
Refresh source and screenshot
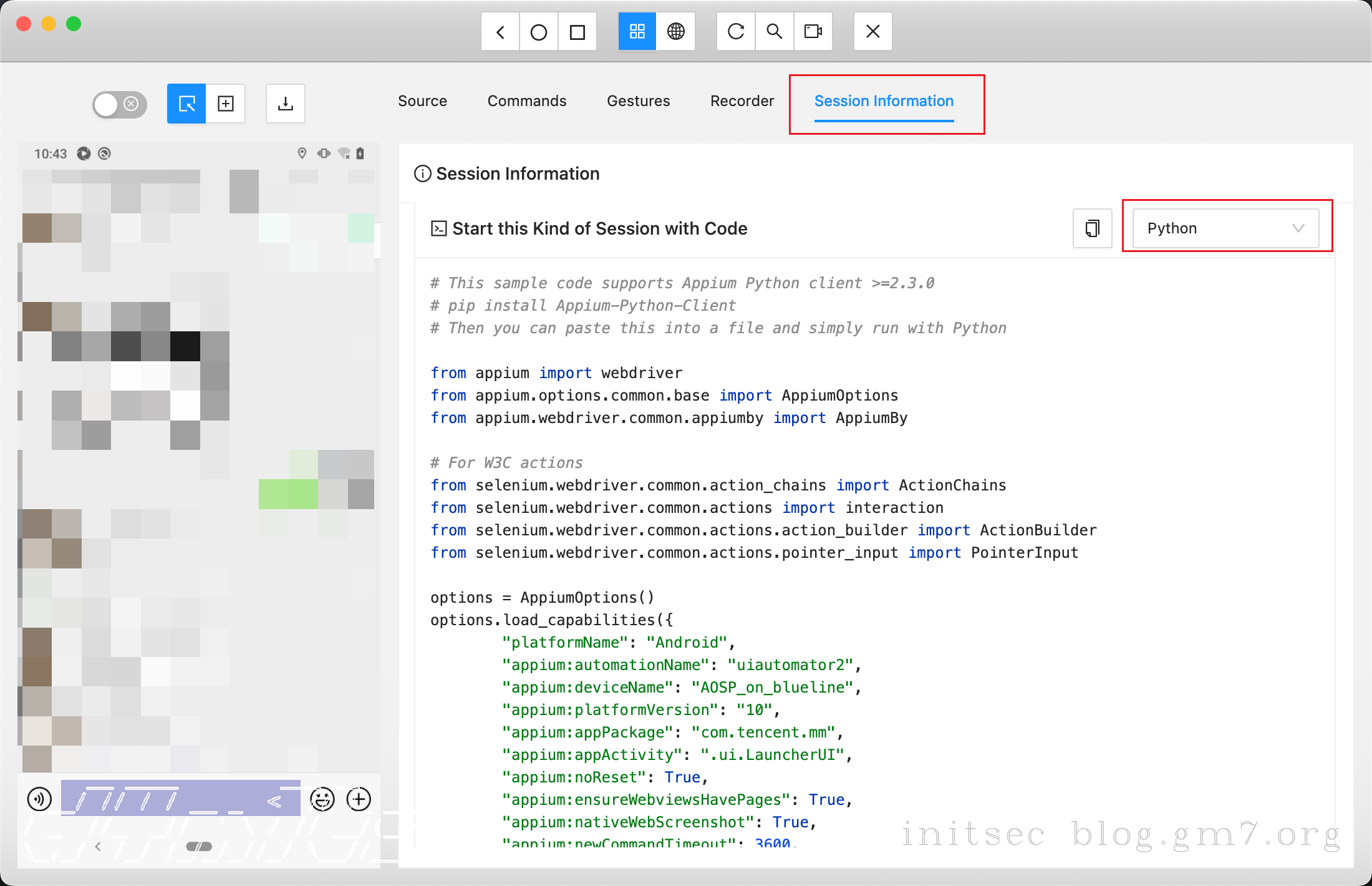pyautogui.click(x=736, y=31)
